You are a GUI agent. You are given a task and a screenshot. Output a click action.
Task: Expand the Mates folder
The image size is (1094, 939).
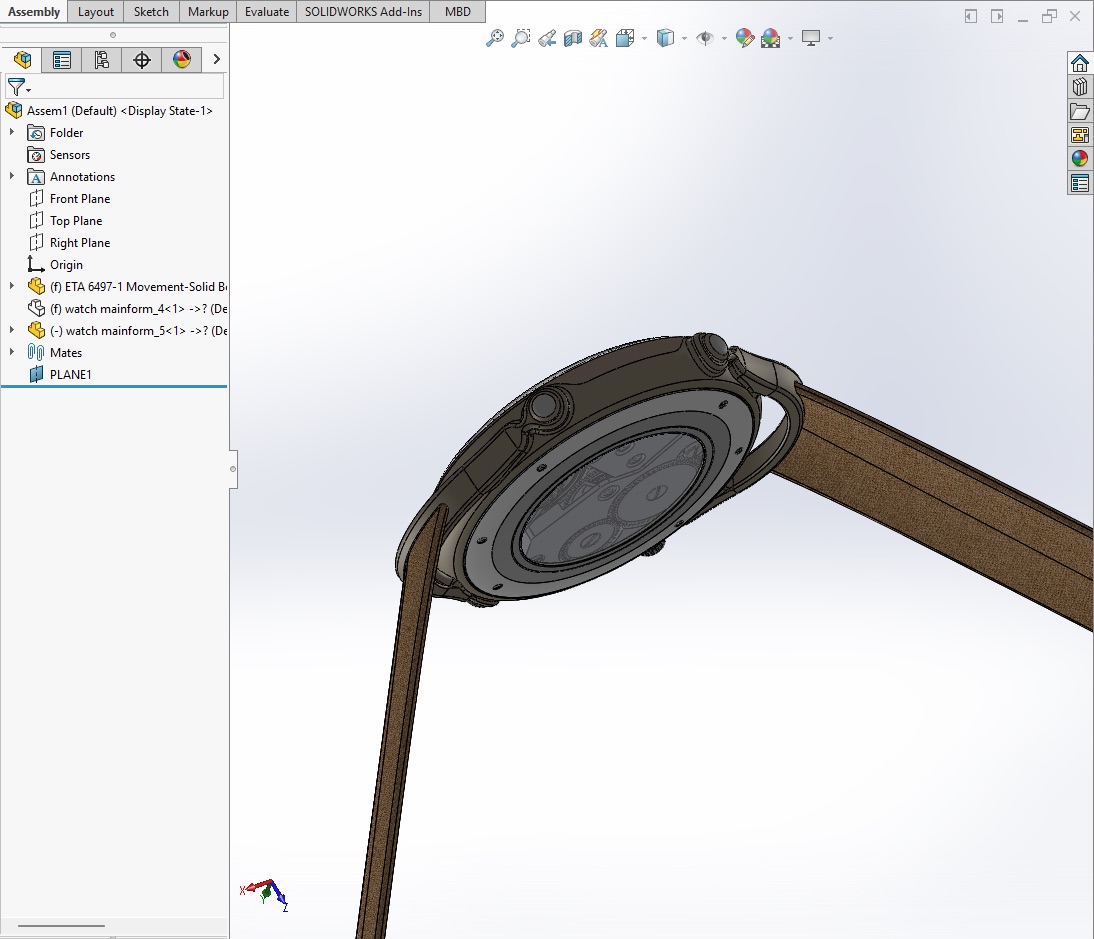(12, 352)
